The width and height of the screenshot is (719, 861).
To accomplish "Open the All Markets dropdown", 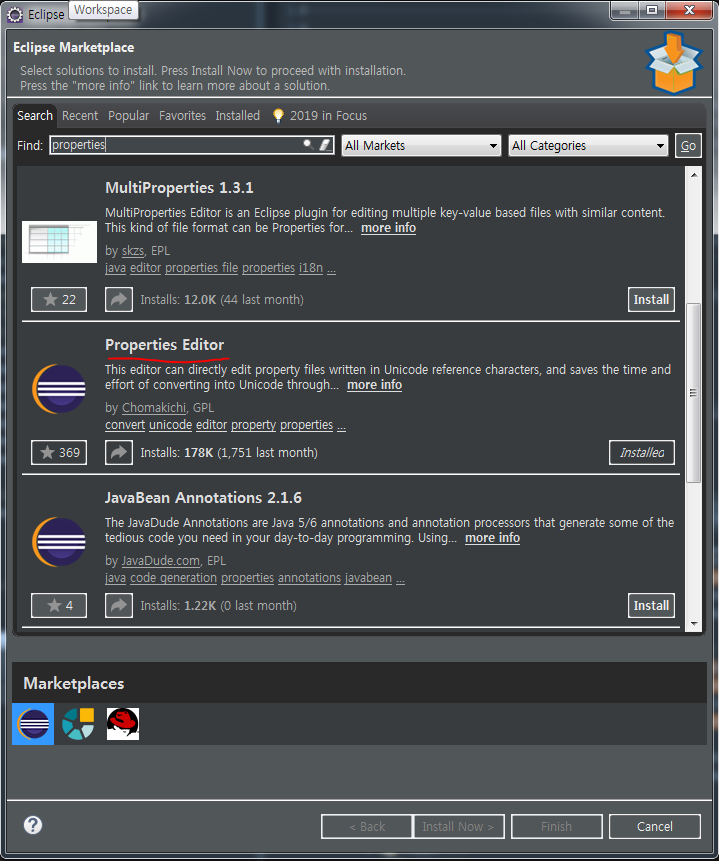I will click(421, 146).
